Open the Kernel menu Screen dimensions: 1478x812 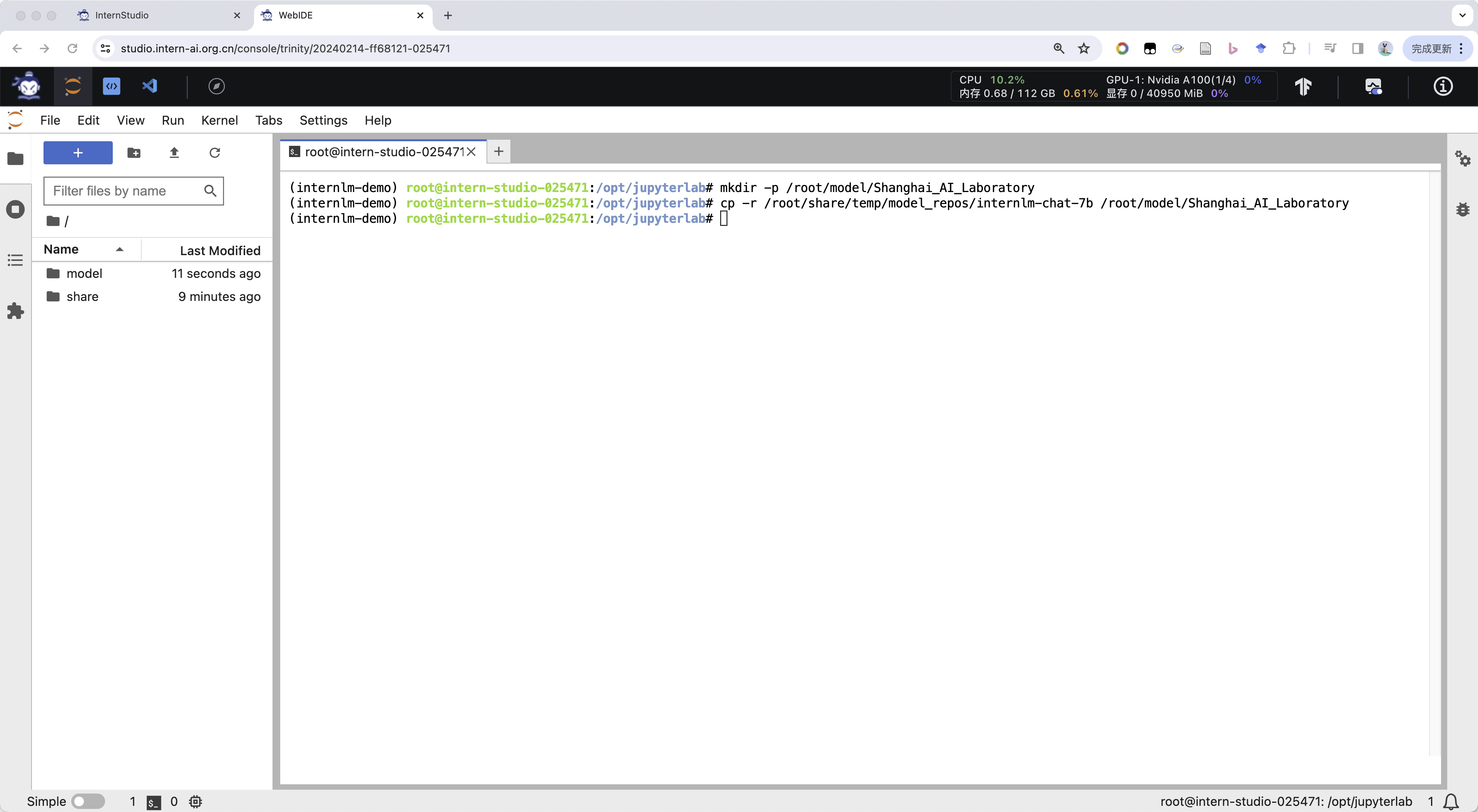219,120
